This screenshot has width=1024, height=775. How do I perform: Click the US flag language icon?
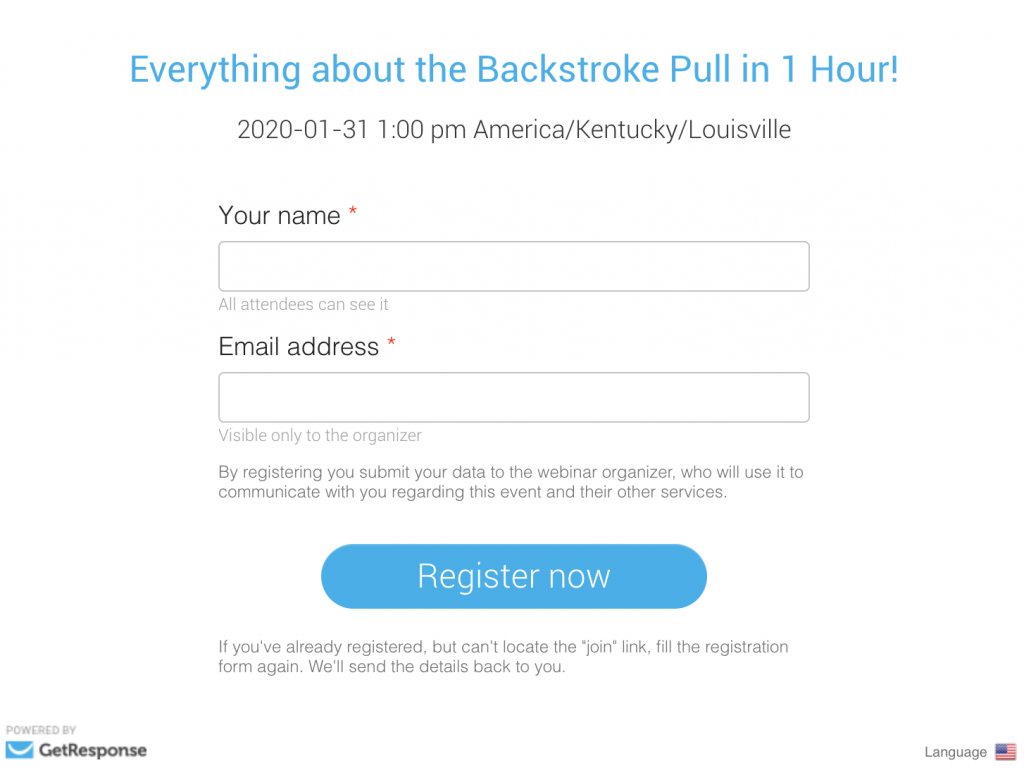pos(1005,752)
